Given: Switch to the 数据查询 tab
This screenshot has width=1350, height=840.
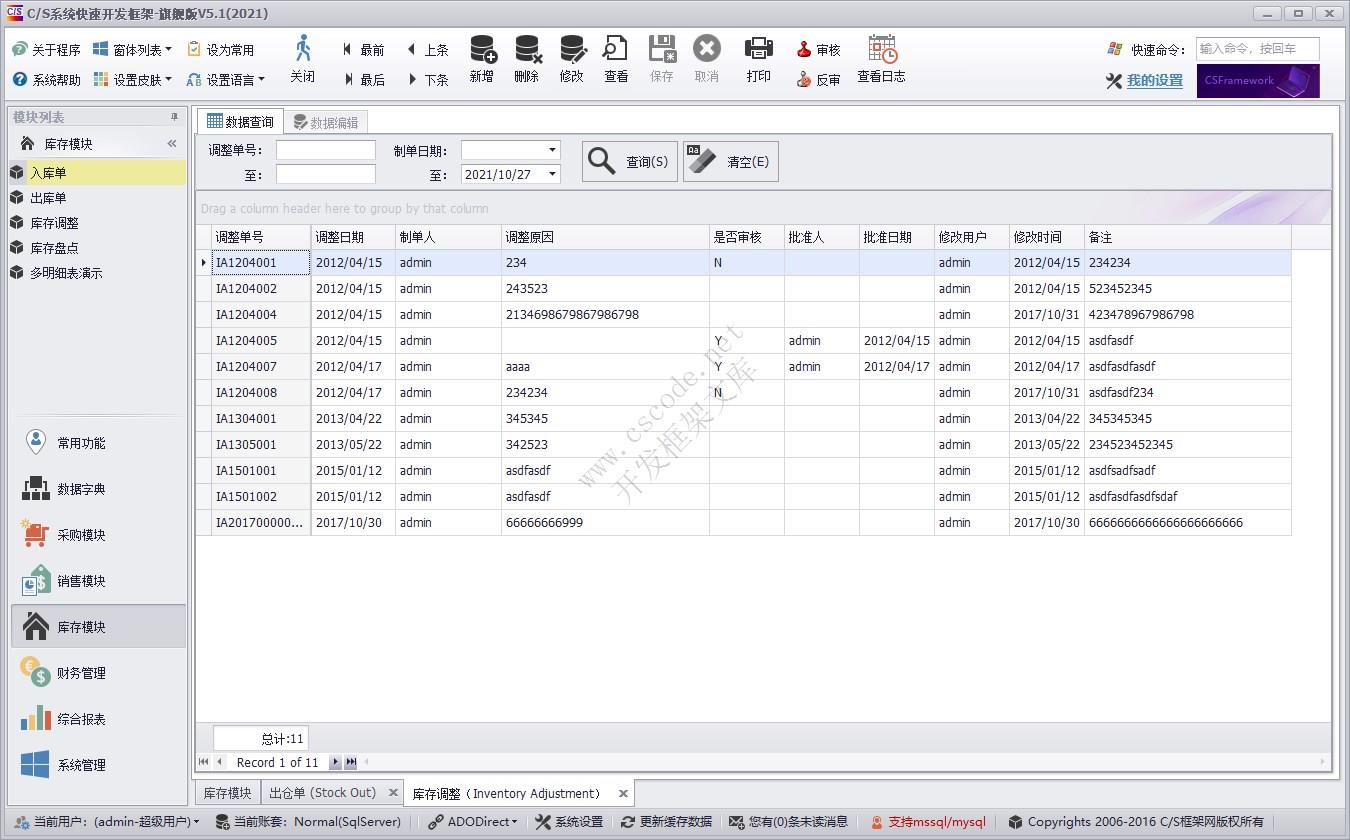Looking at the screenshot, I should 240,122.
